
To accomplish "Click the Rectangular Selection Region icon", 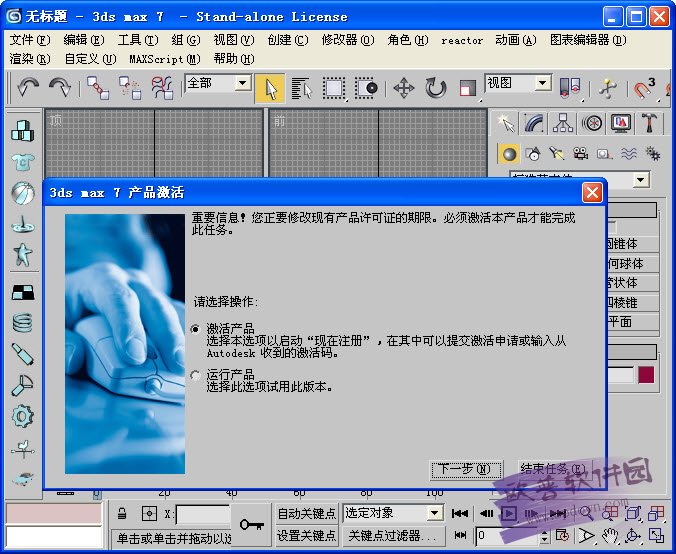I will point(334,88).
